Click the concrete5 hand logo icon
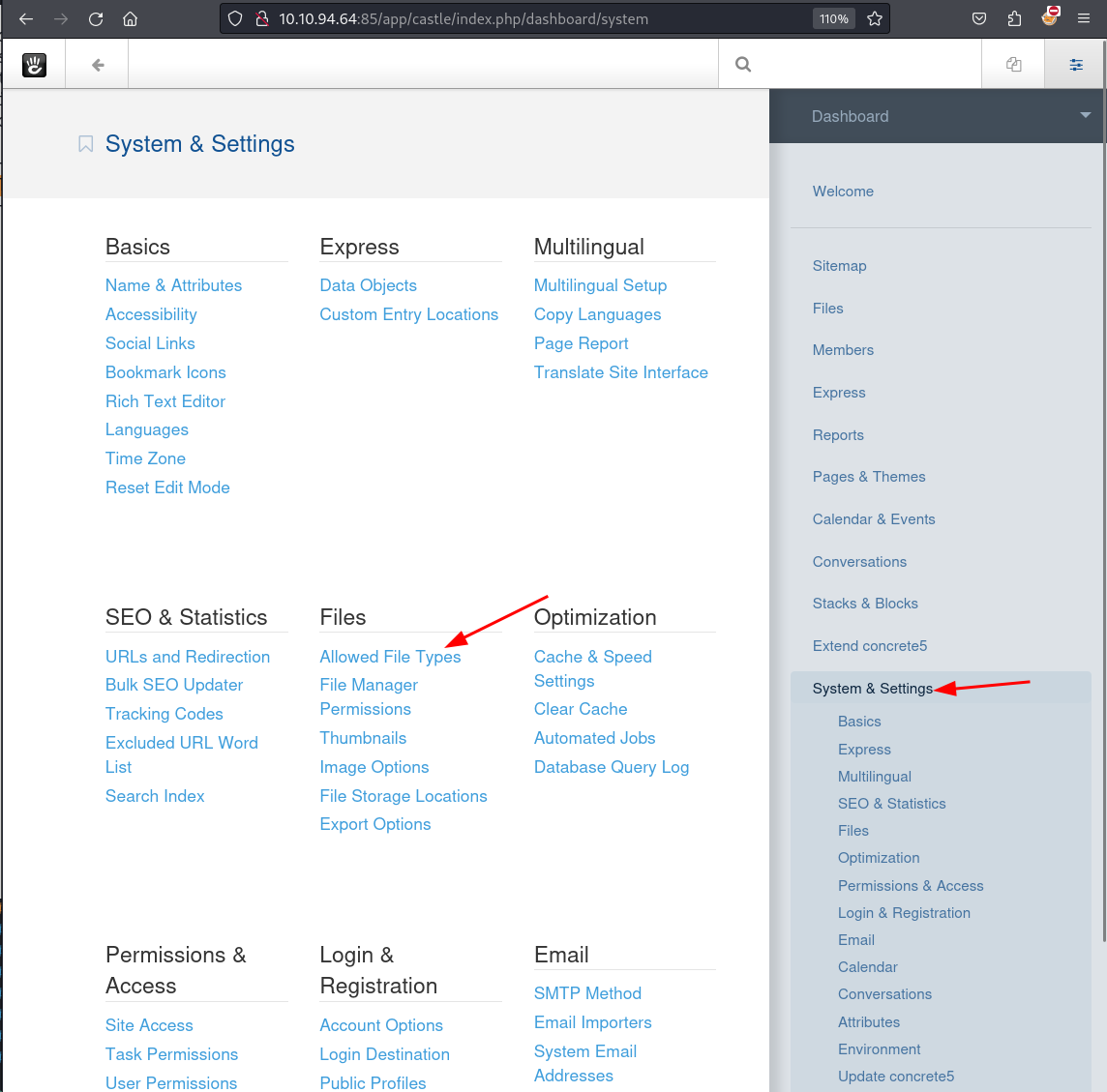Screen dimensions: 1107x1092 35,65
